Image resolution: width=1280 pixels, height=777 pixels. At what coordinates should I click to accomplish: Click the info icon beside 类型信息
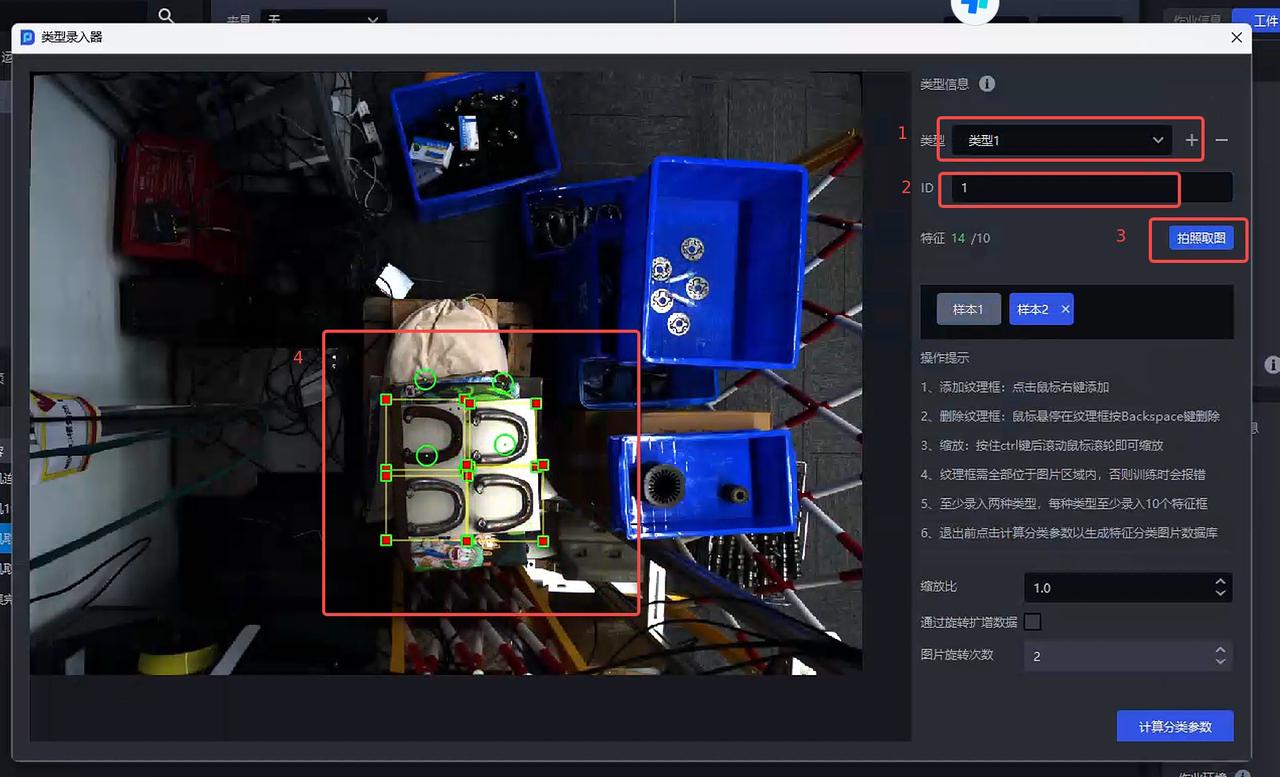click(987, 84)
